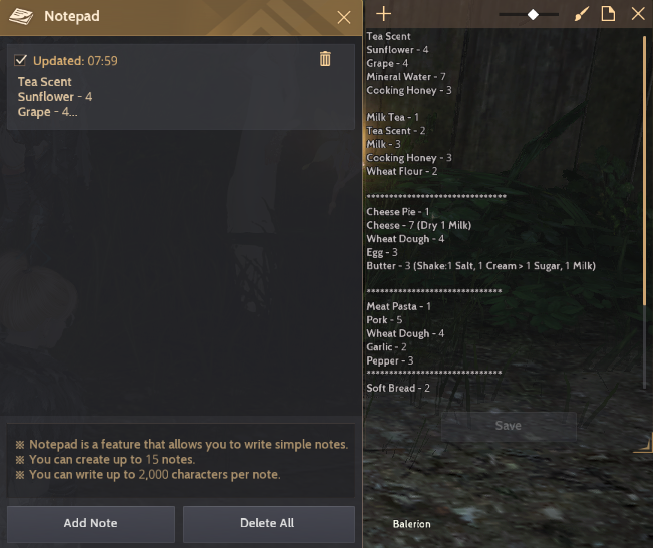
Task: Close the sticky note panel
Action: (x=638, y=14)
